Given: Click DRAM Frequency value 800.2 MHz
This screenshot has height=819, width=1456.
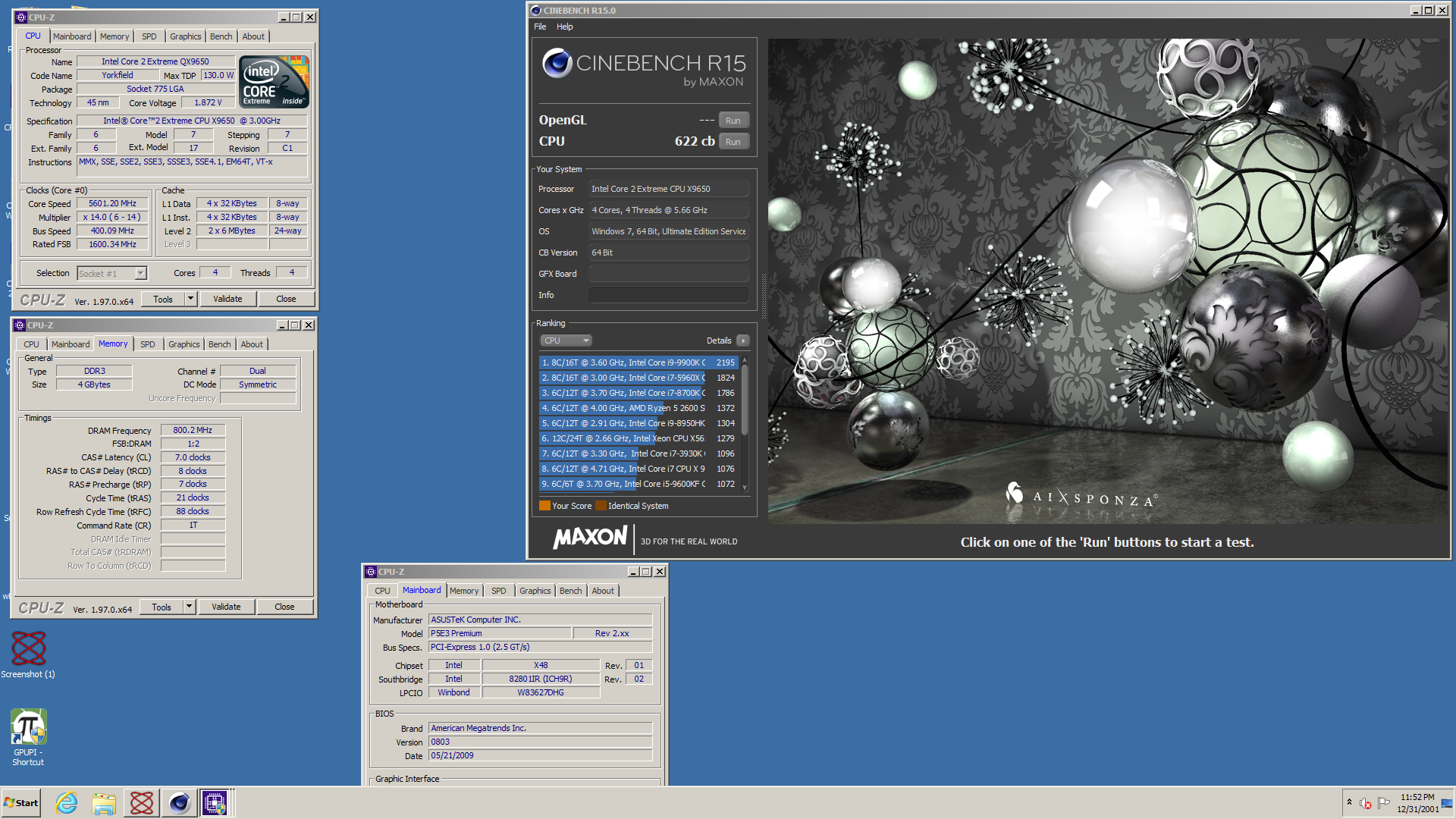Looking at the screenshot, I should (193, 430).
